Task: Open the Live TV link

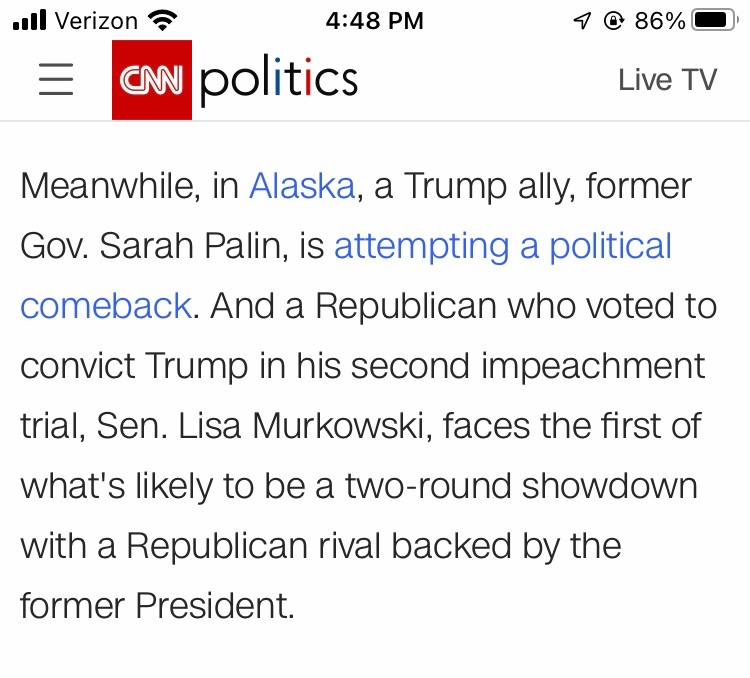Action: click(x=667, y=80)
